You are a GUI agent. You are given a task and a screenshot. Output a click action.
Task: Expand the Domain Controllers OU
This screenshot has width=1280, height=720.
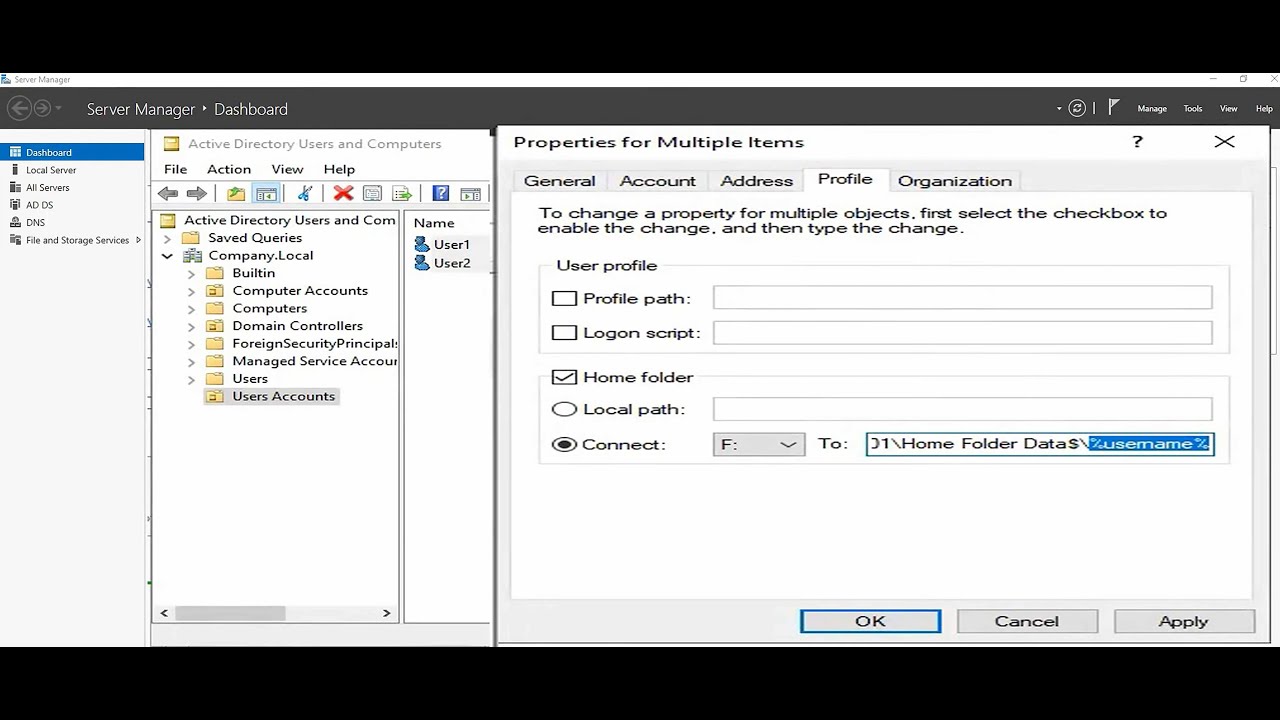click(192, 326)
